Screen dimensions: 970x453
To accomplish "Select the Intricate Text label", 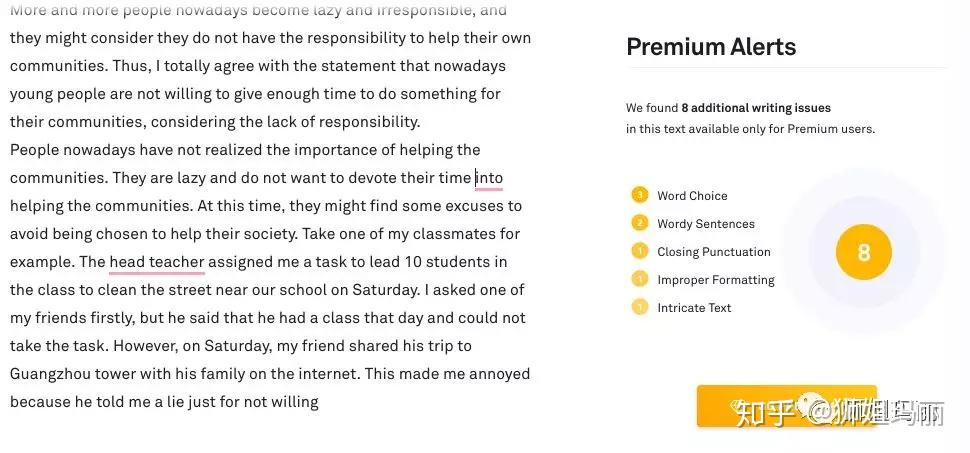I will click(694, 308).
